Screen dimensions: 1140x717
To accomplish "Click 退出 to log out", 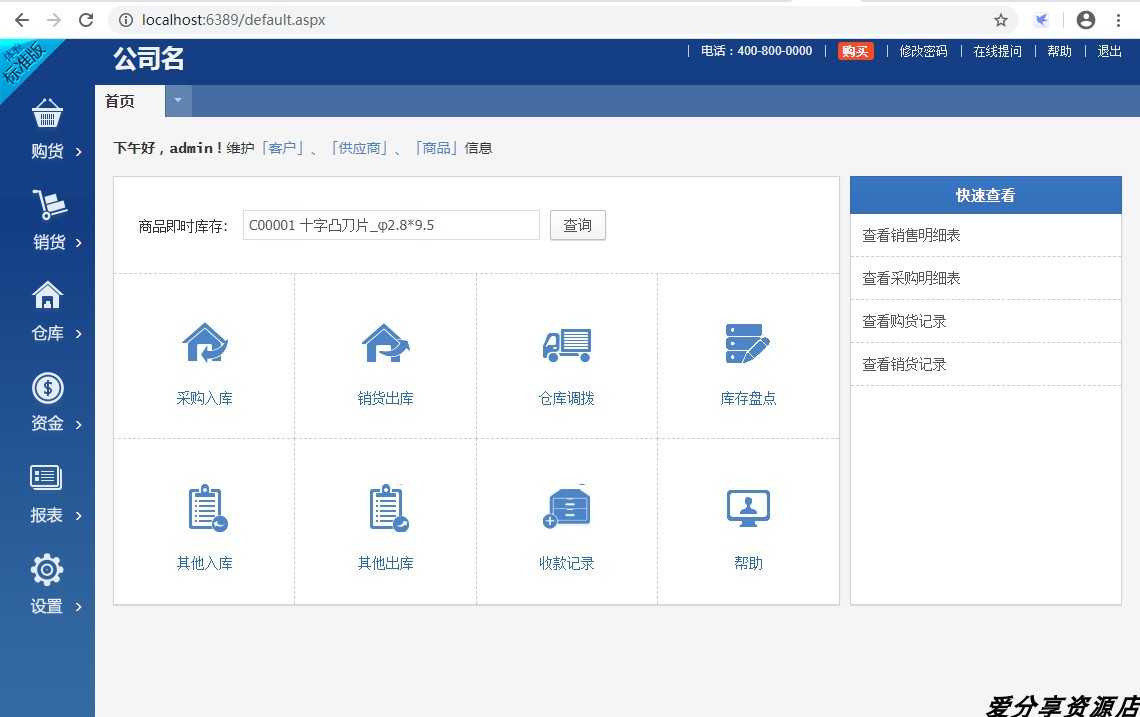I will coord(1109,51).
